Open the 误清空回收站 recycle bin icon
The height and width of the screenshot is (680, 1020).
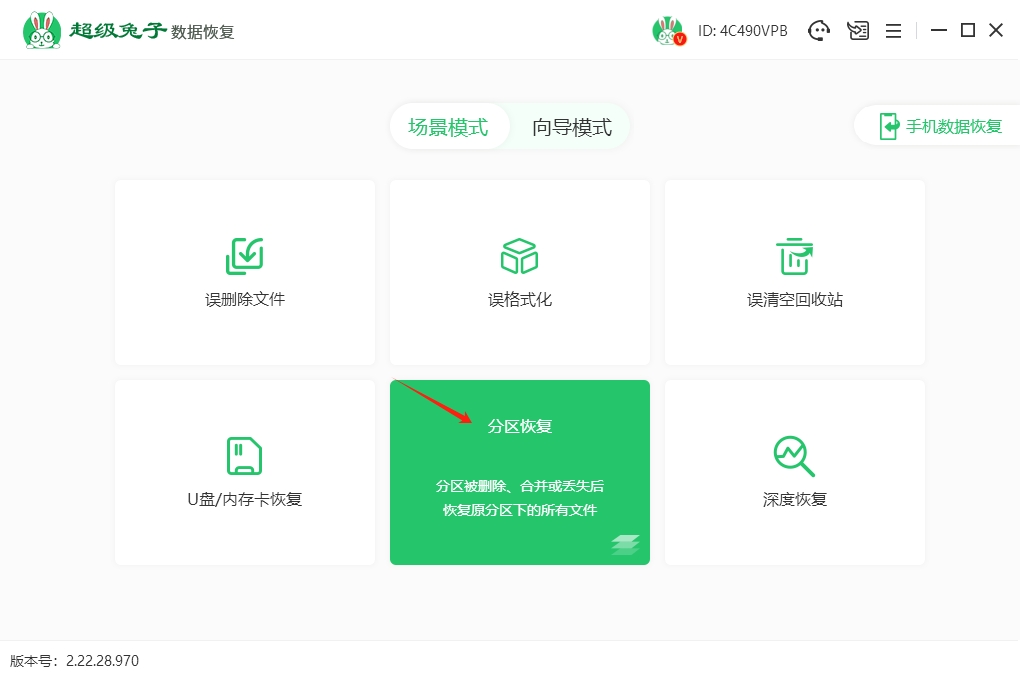(795, 256)
